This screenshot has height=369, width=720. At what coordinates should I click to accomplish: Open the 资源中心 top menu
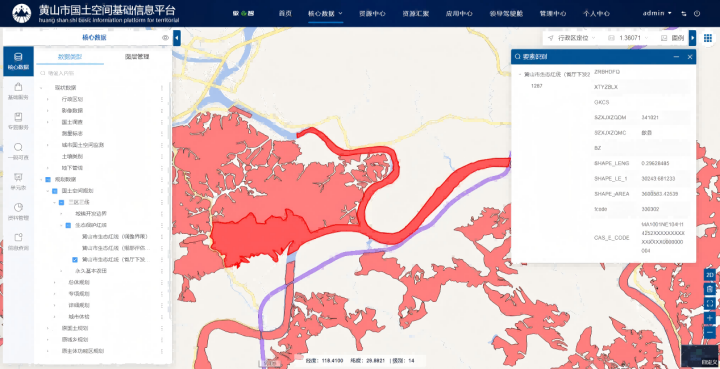(x=372, y=13)
